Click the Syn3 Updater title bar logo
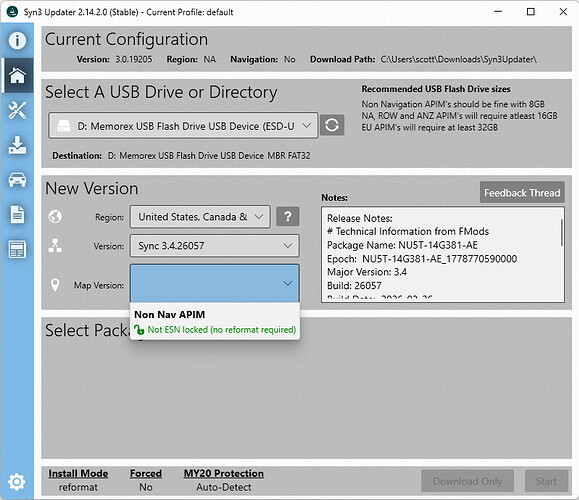The width and height of the screenshot is (579, 500). pyautogui.click(x=12, y=12)
